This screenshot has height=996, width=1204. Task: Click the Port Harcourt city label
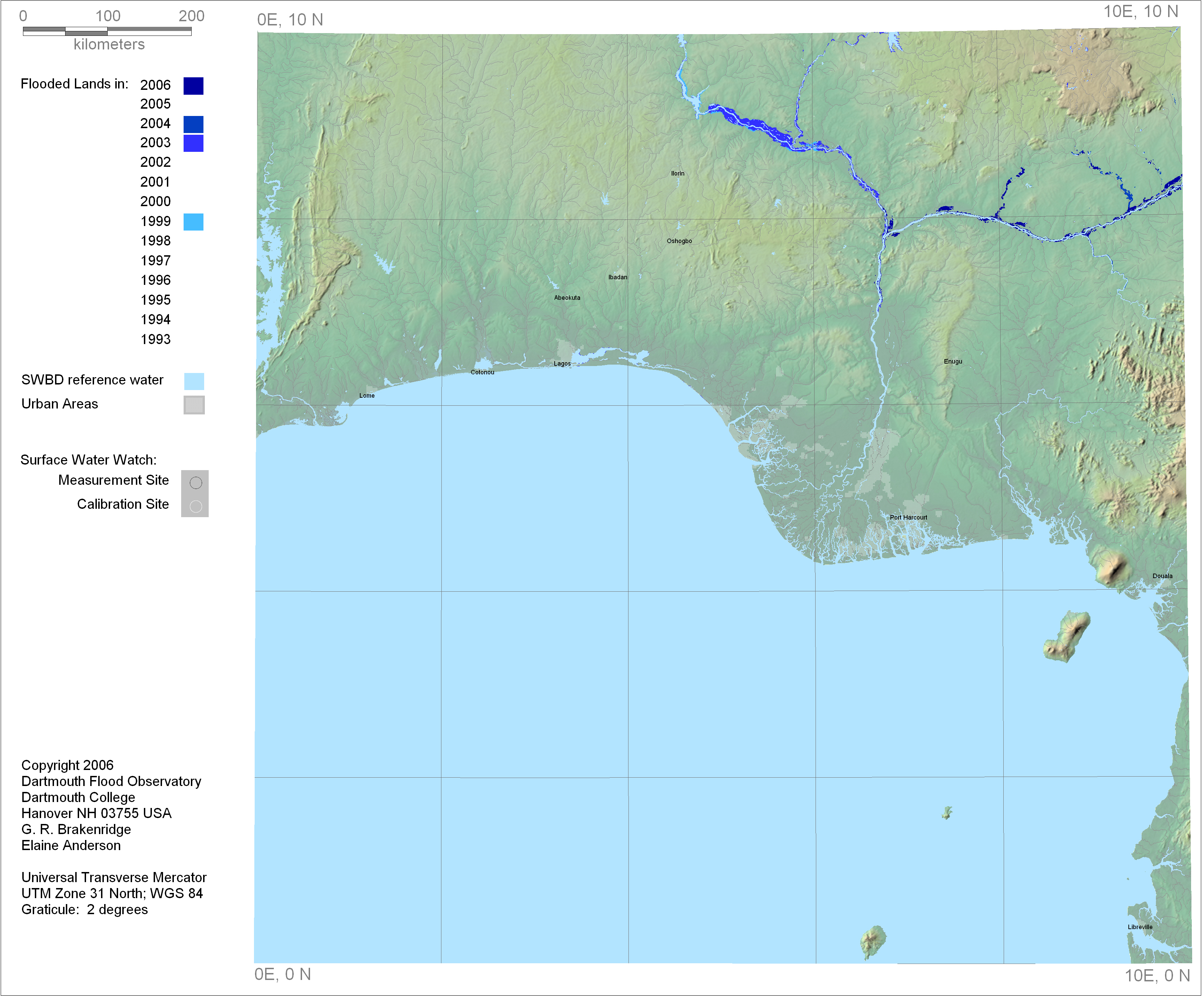(x=908, y=518)
